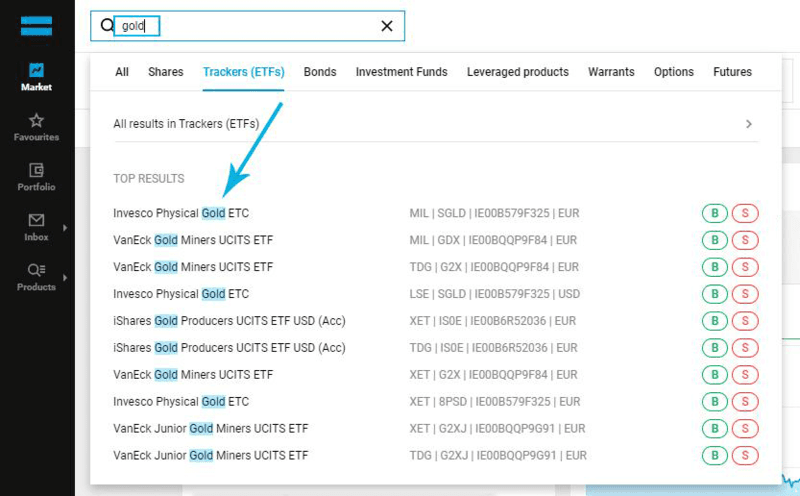The image size is (800, 496).
Task: Sell VanEck Gold Miners MIL GDX
Action: (x=745, y=240)
